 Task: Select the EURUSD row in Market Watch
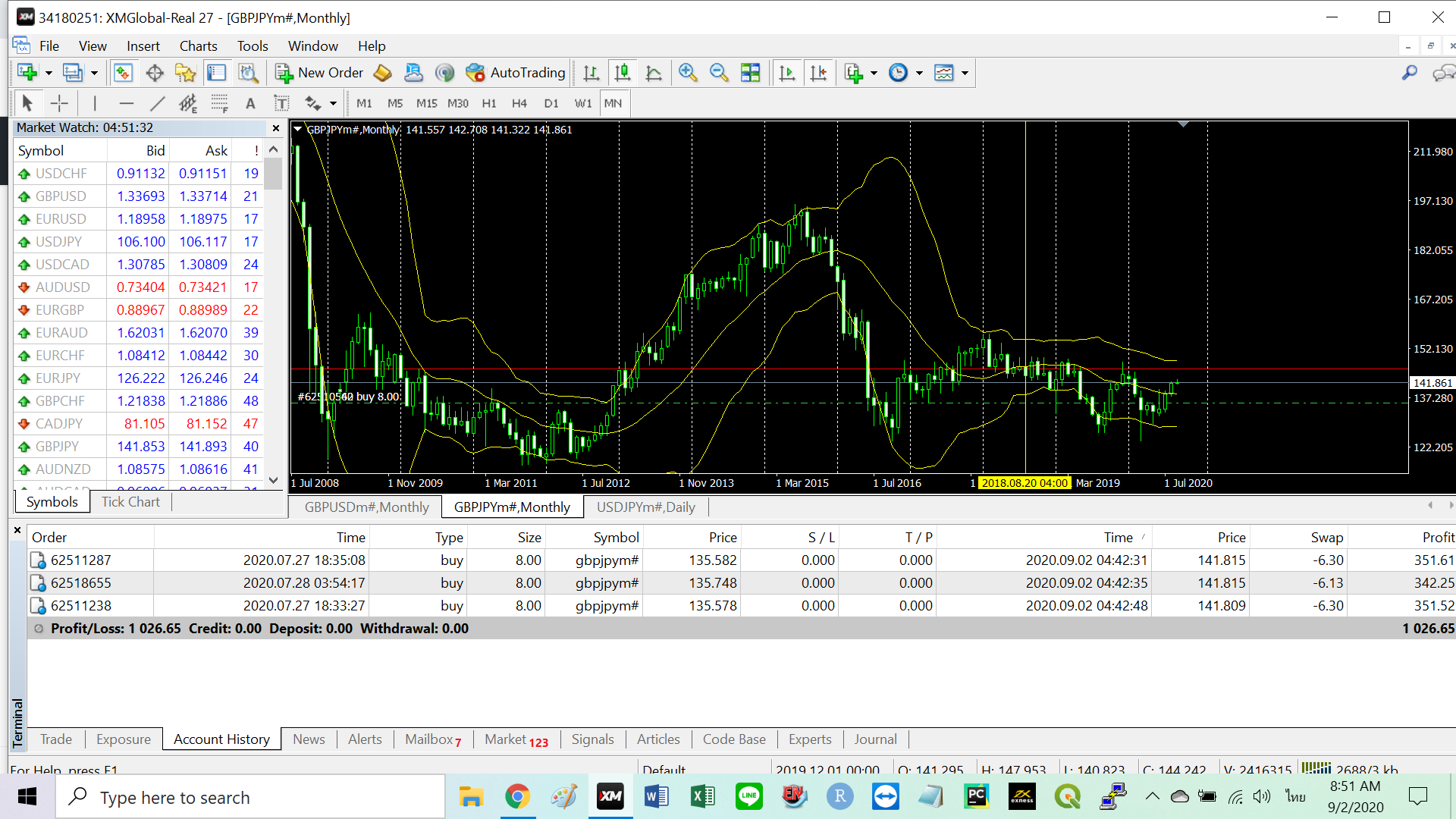pyautogui.click(x=139, y=219)
